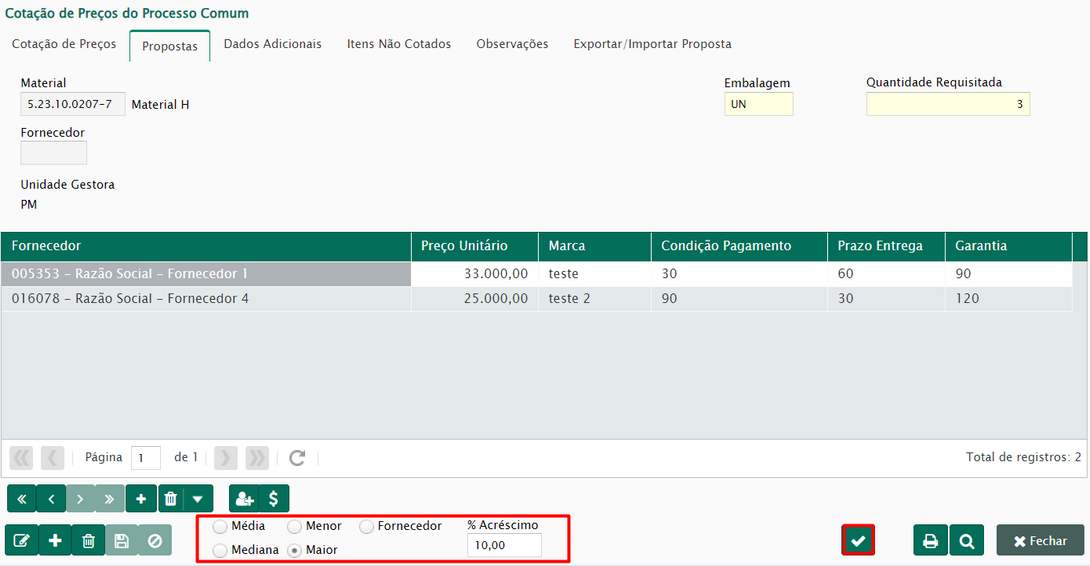
Task: Open Exportar/Importar Proposta tab
Action: click(x=652, y=44)
